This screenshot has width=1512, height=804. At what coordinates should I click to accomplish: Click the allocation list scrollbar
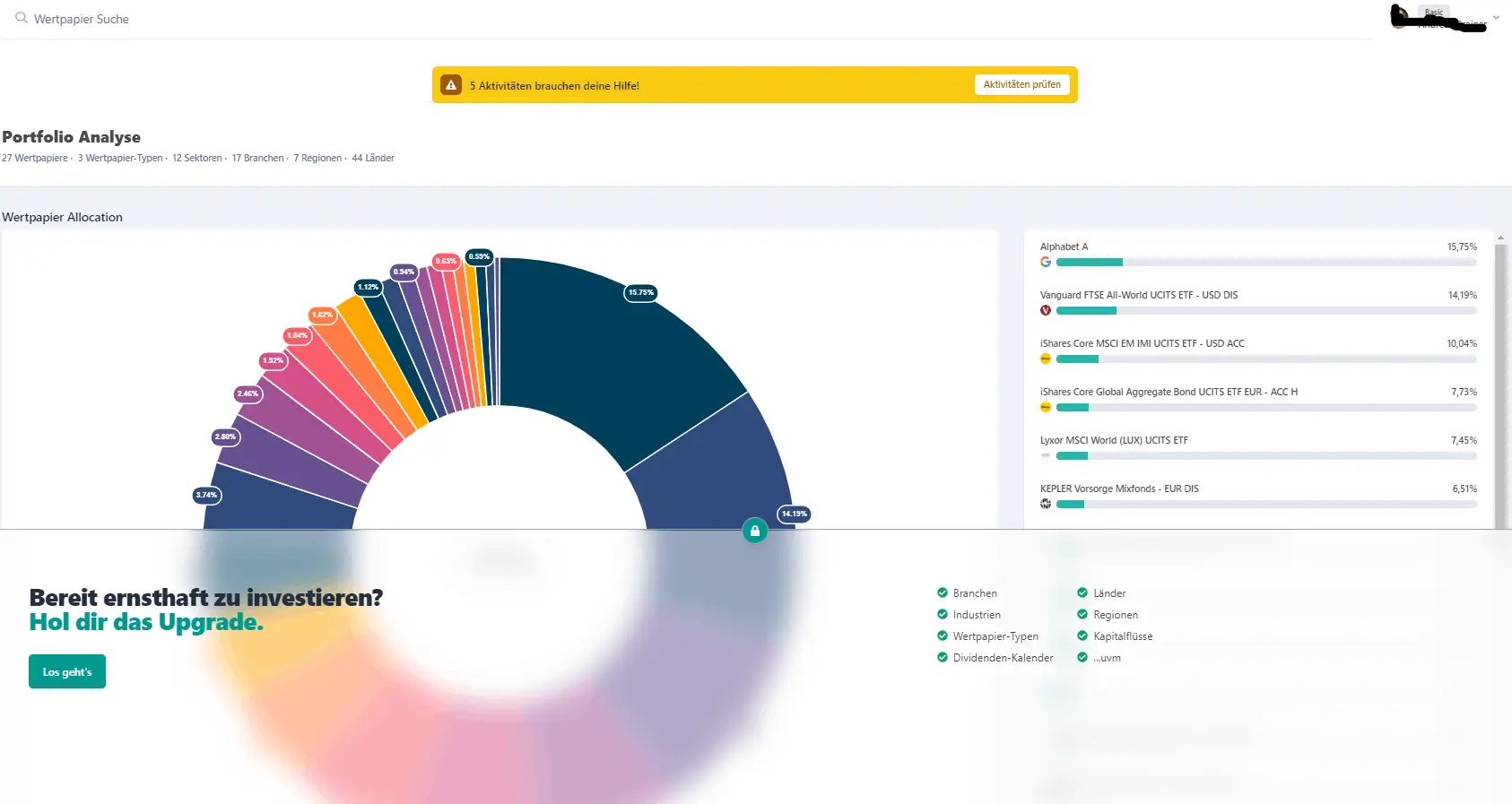(1500, 385)
